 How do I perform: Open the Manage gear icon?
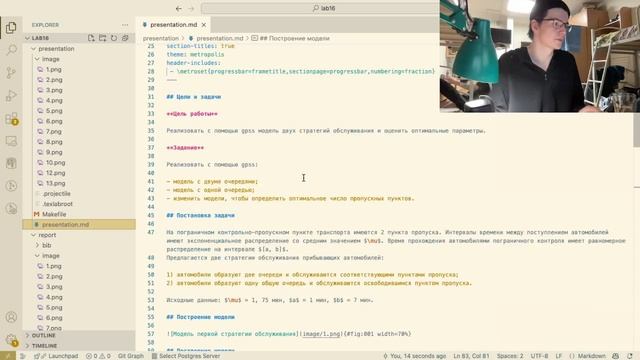11,340
